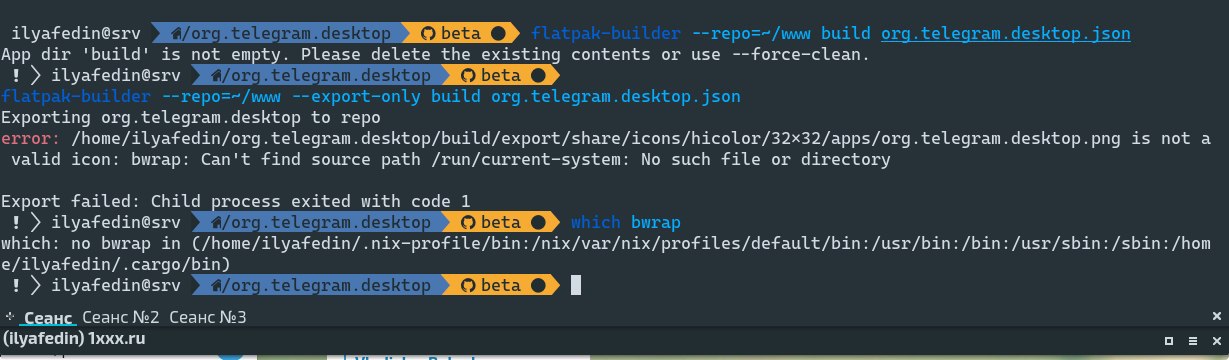Close the current session tab with X

1218,317
